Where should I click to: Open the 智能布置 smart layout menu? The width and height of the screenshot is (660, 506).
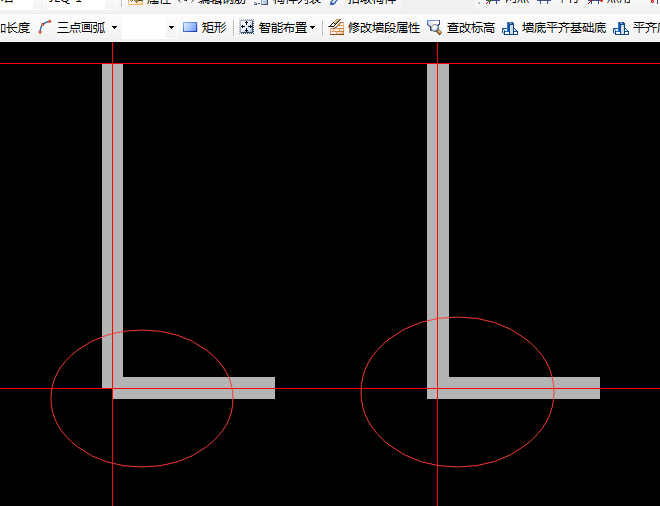[x=277, y=28]
